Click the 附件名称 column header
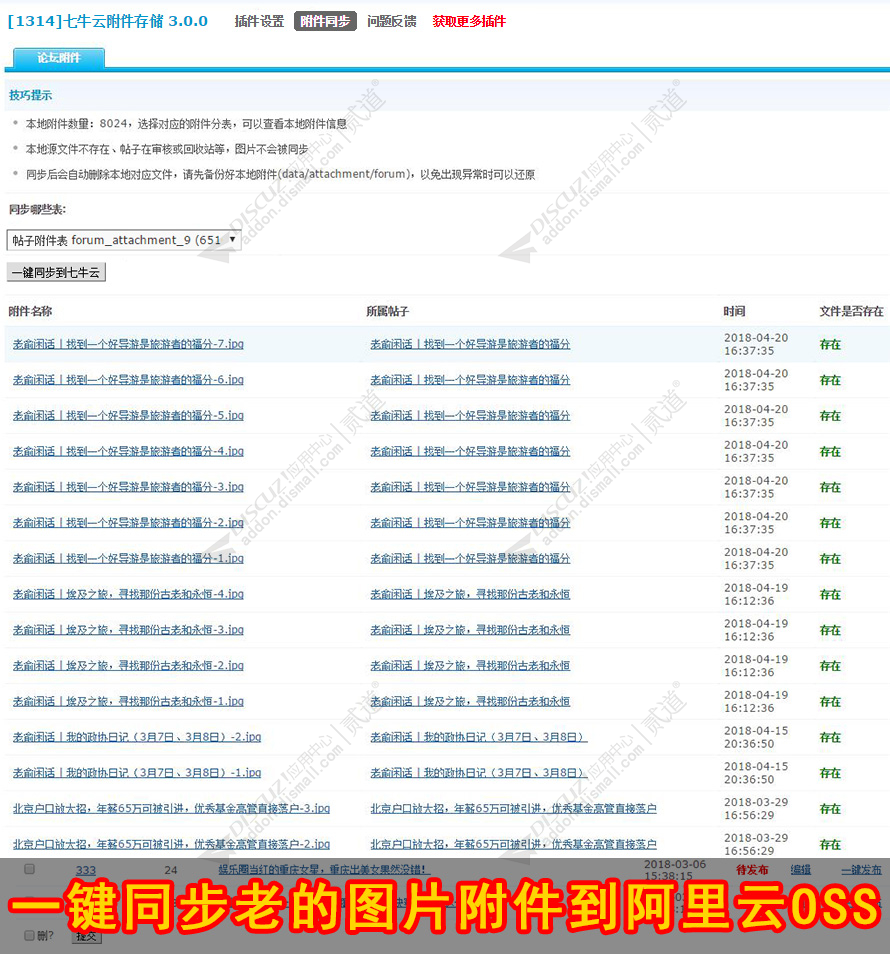The width and height of the screenshot is (890, 954). pos(30,312)
